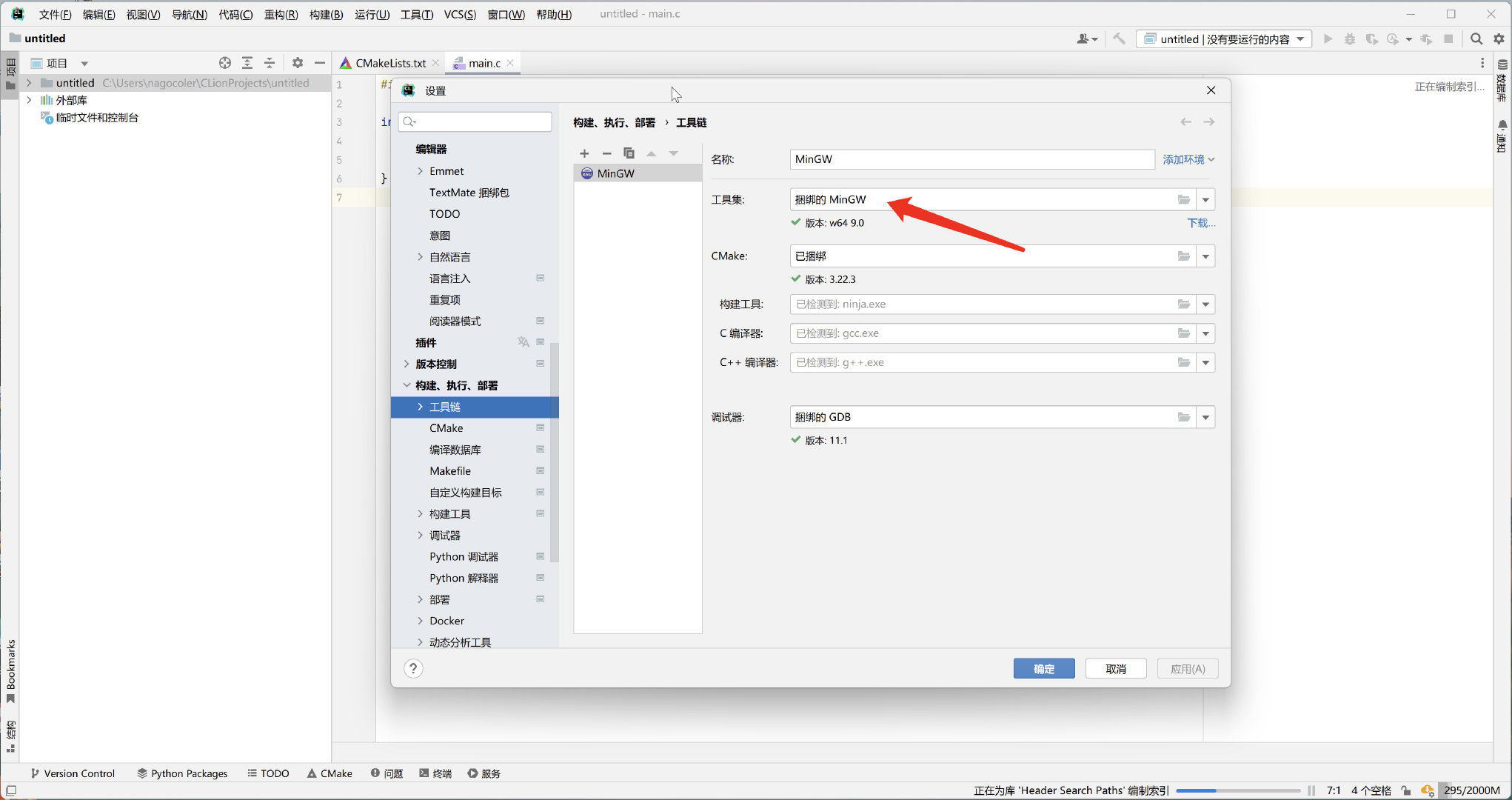Pause the background indexing progress
The height and width of the screenshot is (800, 1512).
[x=1311, y=790]
